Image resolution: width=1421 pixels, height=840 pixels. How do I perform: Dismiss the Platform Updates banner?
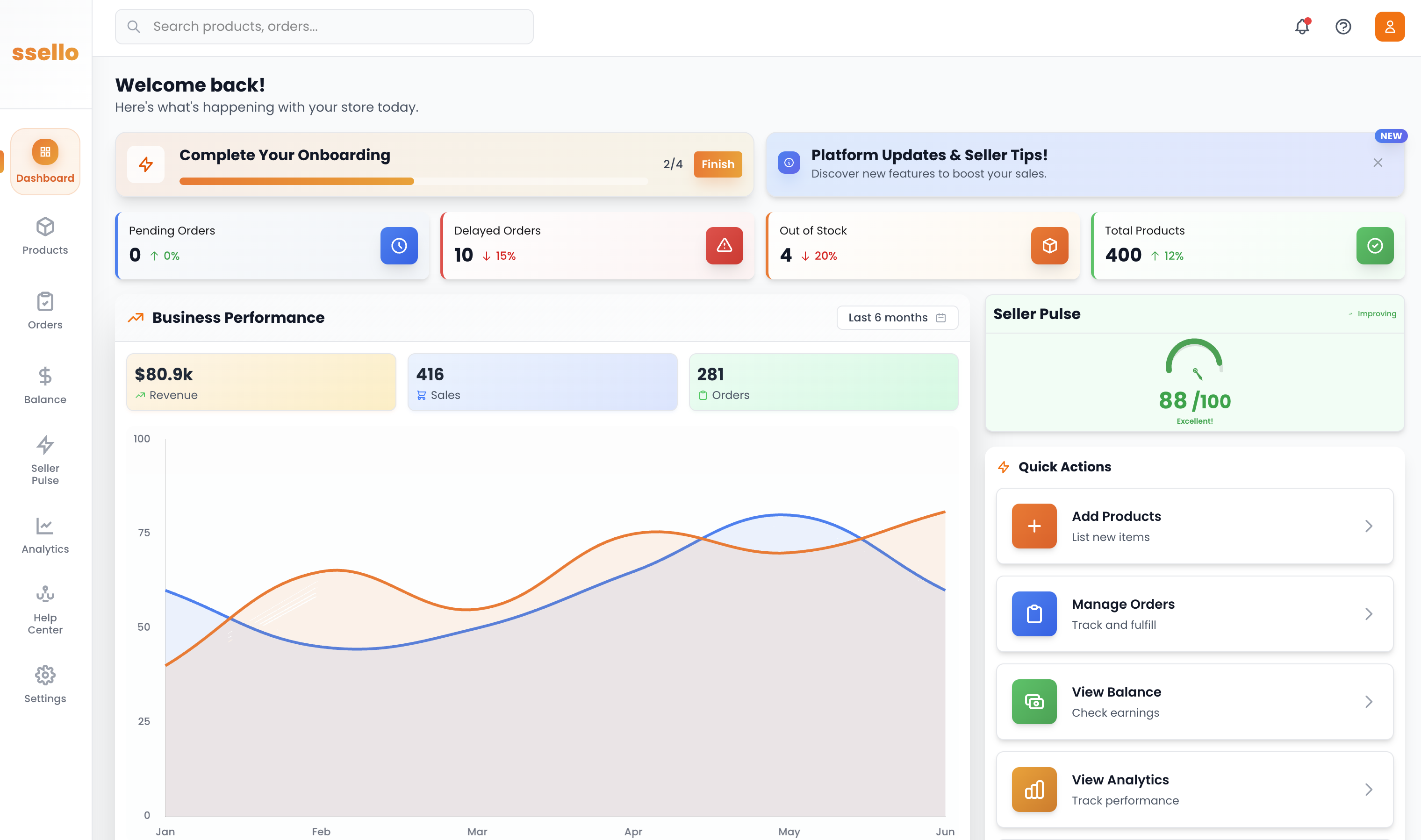tap(1378, 163)
